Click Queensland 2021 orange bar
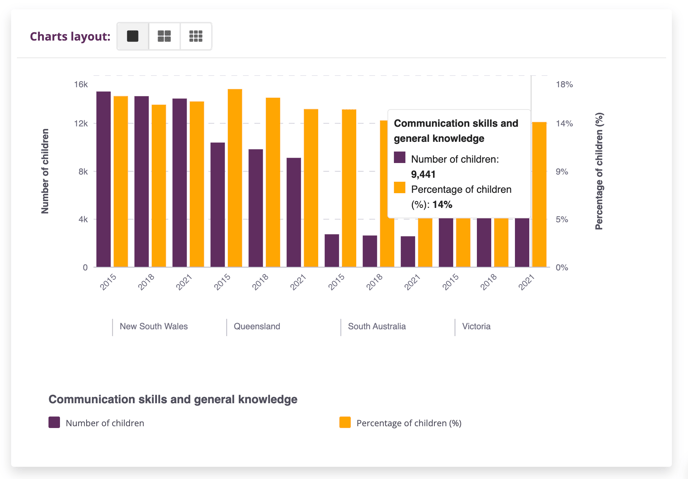 pyautogui.click(x=311, y=188)
